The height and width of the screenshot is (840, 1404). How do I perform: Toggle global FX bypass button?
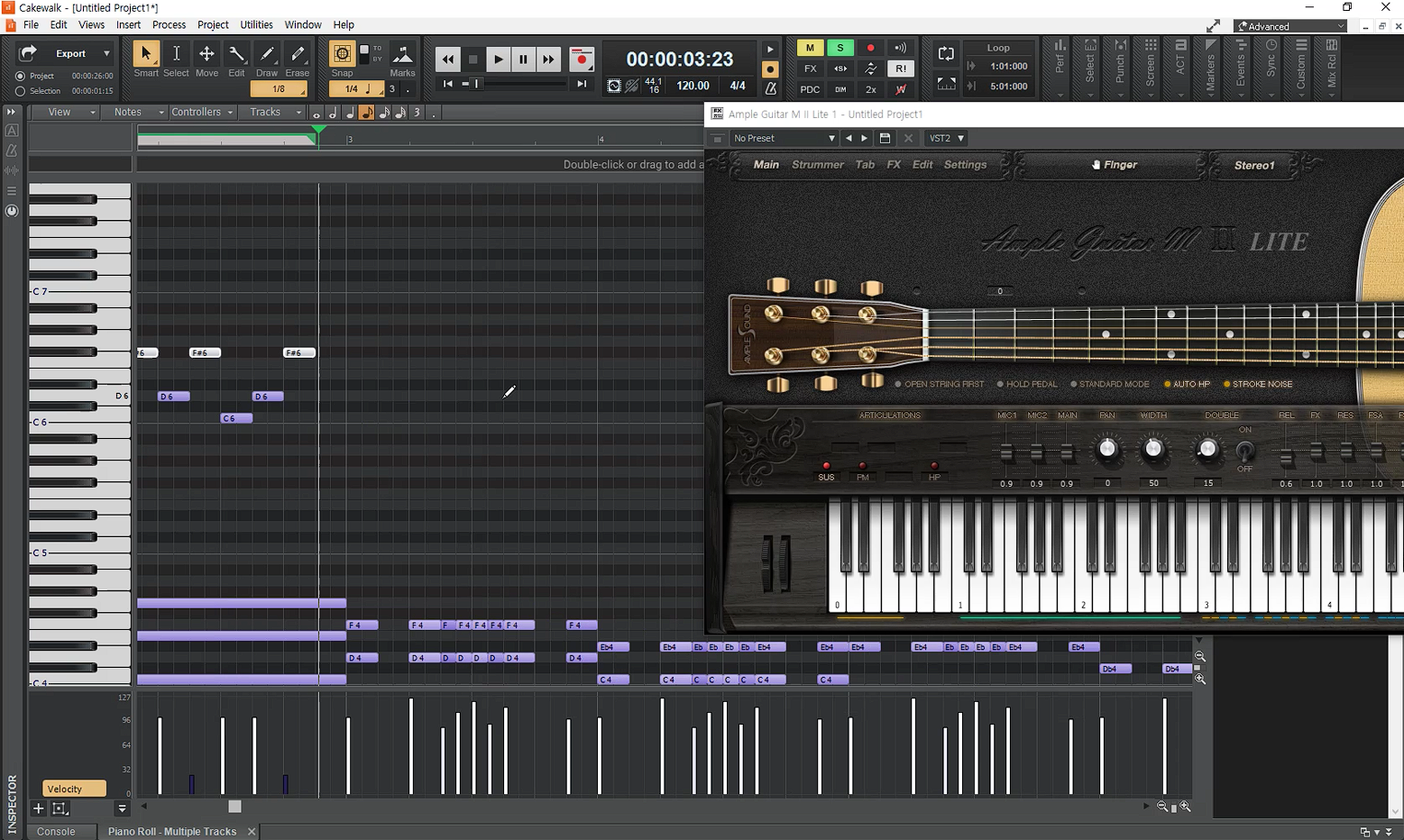(810, 68)
